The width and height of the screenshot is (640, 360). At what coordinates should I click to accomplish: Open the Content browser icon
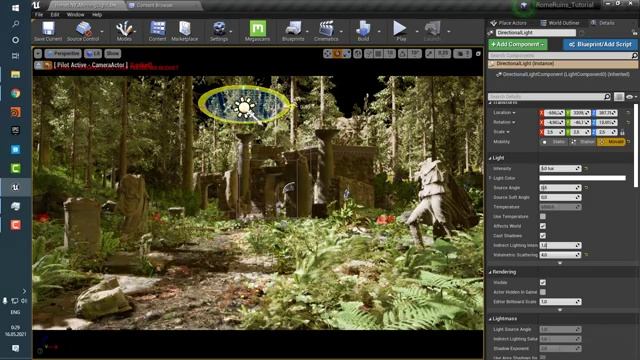click(x=158, y=31)
